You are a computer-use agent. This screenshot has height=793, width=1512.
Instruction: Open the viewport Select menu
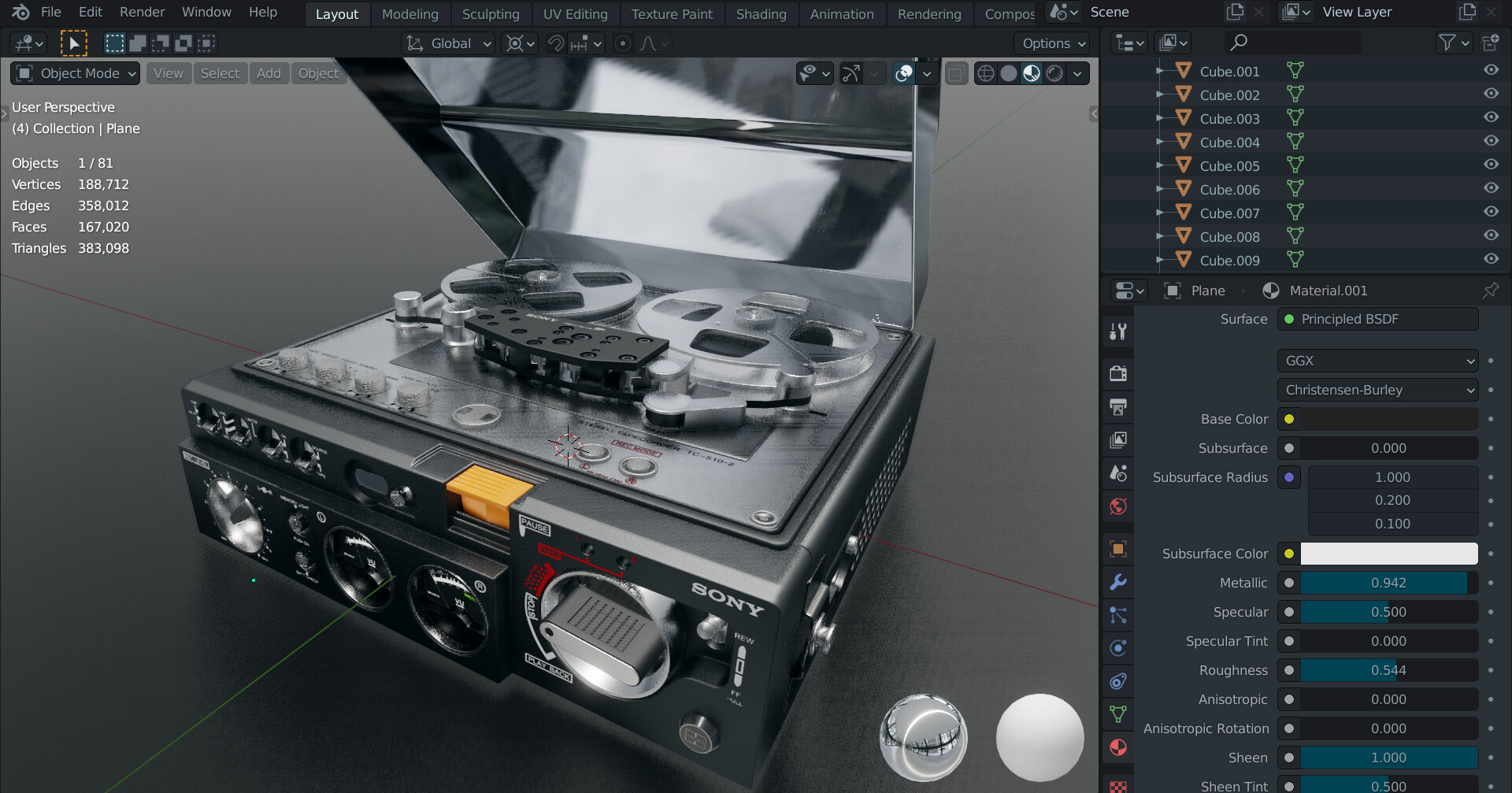pos(220,73)
